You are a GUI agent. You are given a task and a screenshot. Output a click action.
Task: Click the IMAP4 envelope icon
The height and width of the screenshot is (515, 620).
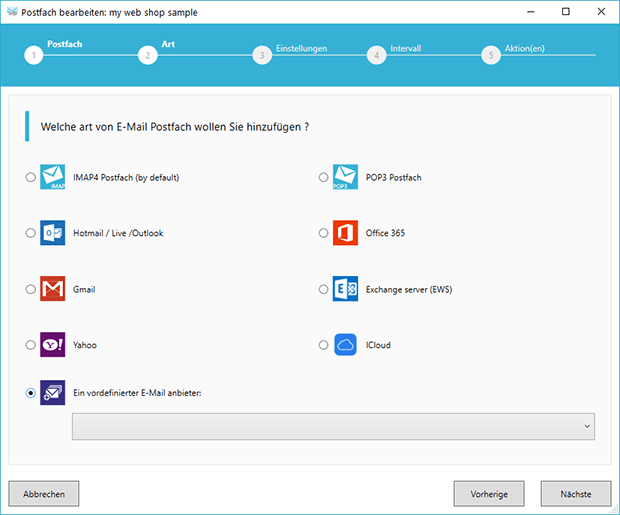tap(53, 177)
